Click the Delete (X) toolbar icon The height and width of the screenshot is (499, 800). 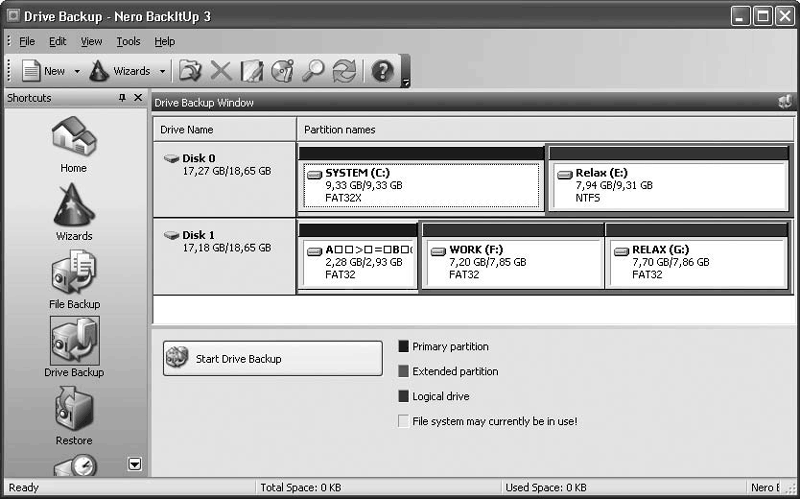[221, 71]
